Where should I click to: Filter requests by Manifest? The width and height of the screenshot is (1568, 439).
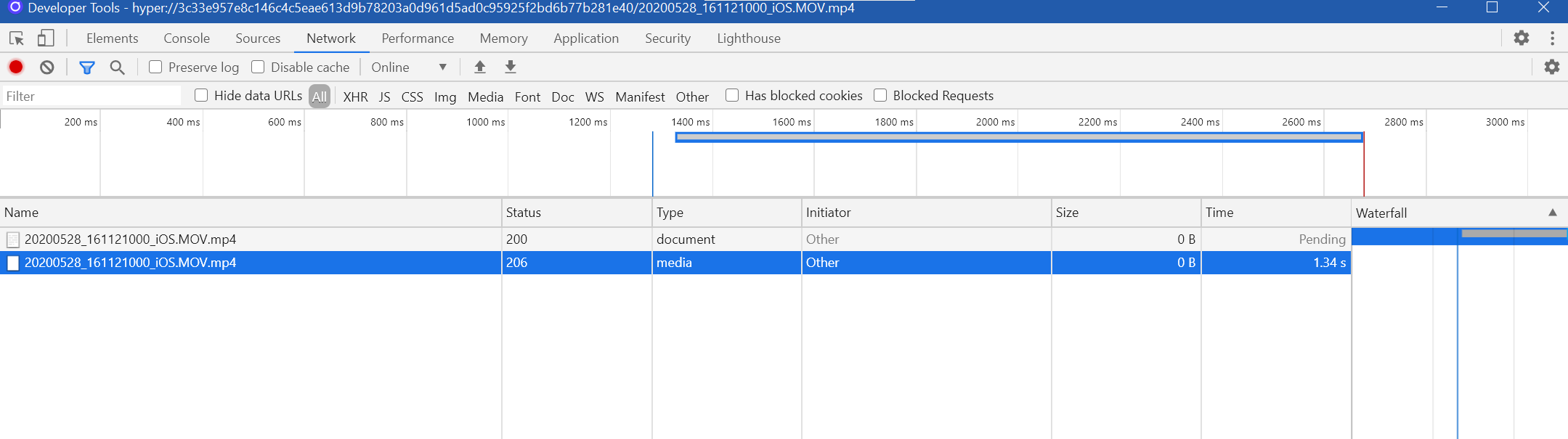(640, 97)
